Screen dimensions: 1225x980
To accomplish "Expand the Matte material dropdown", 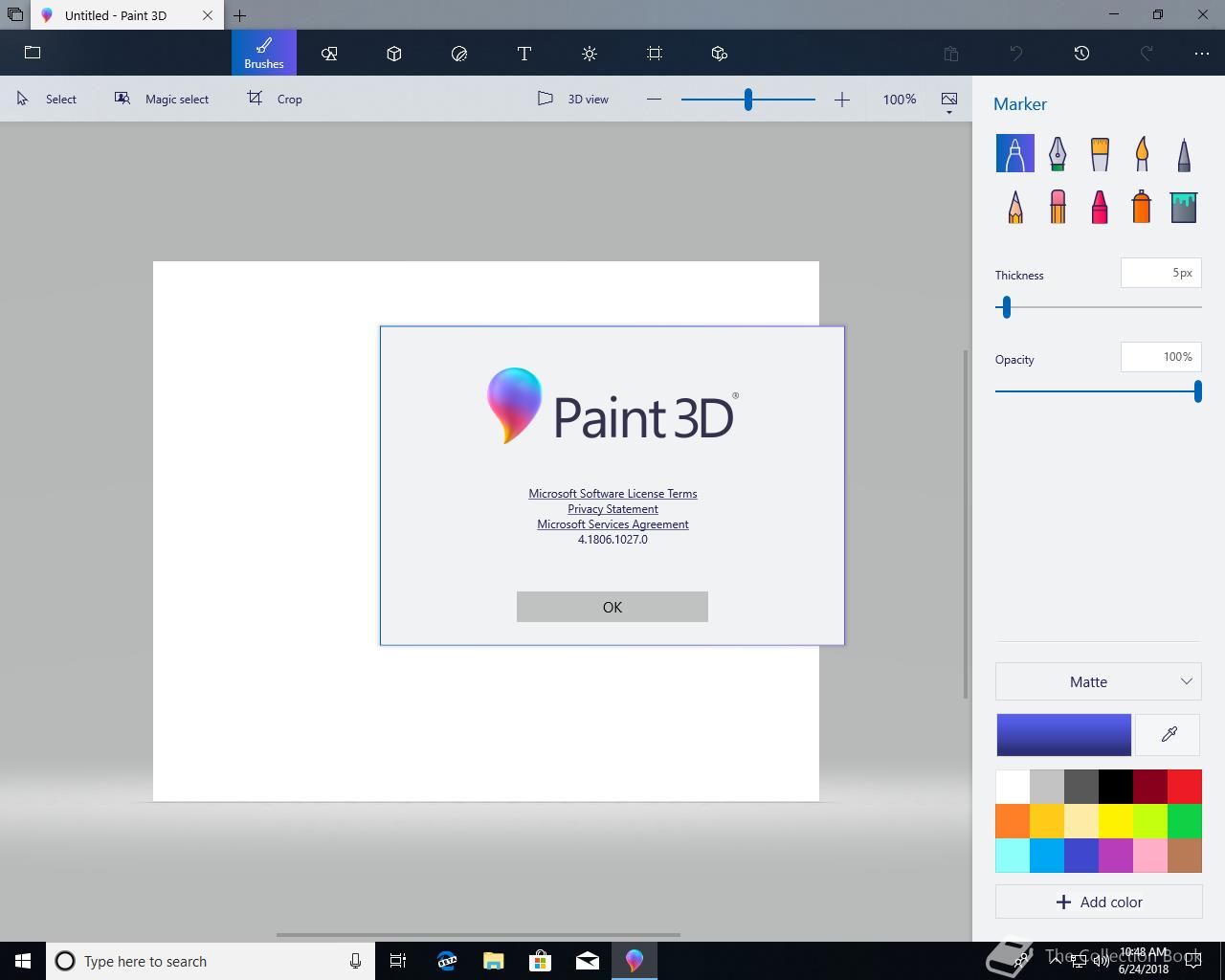I will click(x=1099, y=681).
